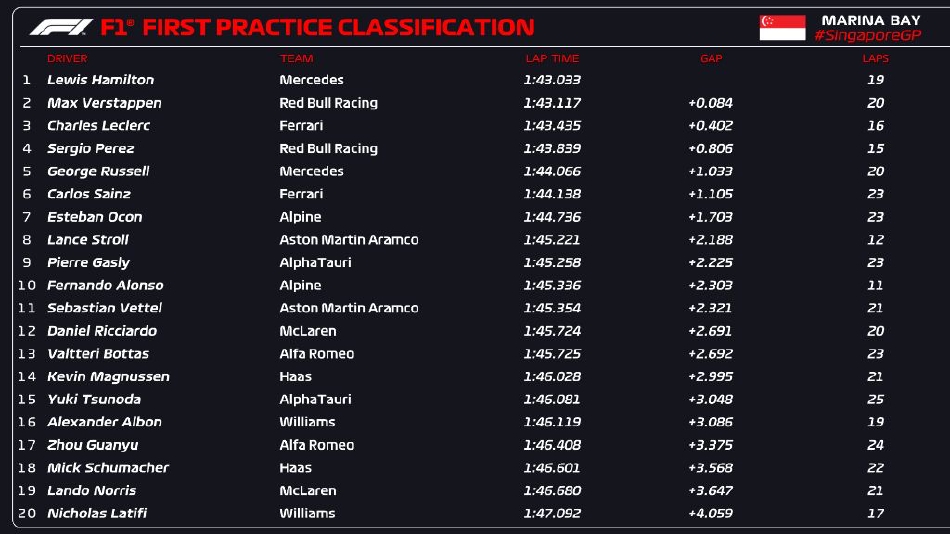Click the First Practice Classification title
Viewport: 950px width, 534px height.
click(338, 28)
